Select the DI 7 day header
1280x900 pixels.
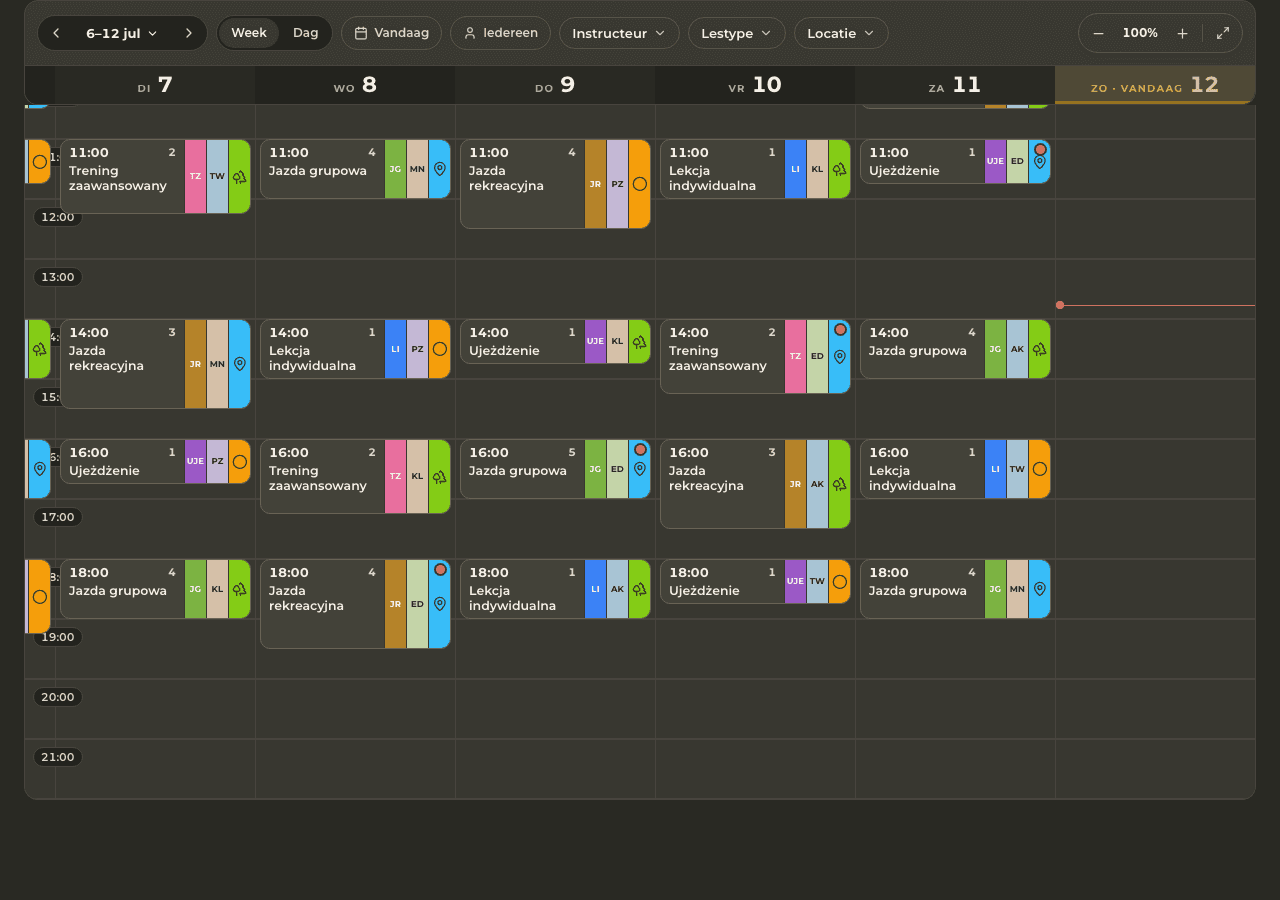coord(155,86)
